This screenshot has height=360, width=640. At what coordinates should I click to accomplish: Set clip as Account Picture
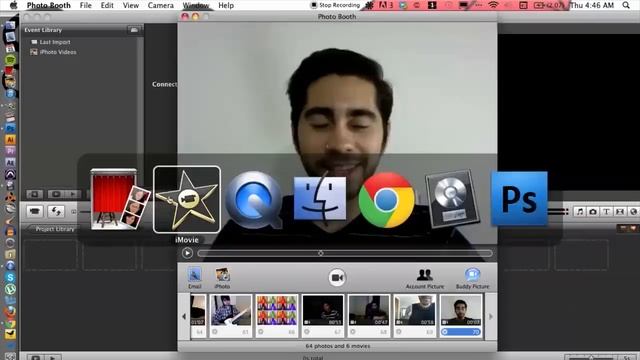pyautogui.click(x=424, y=279)
